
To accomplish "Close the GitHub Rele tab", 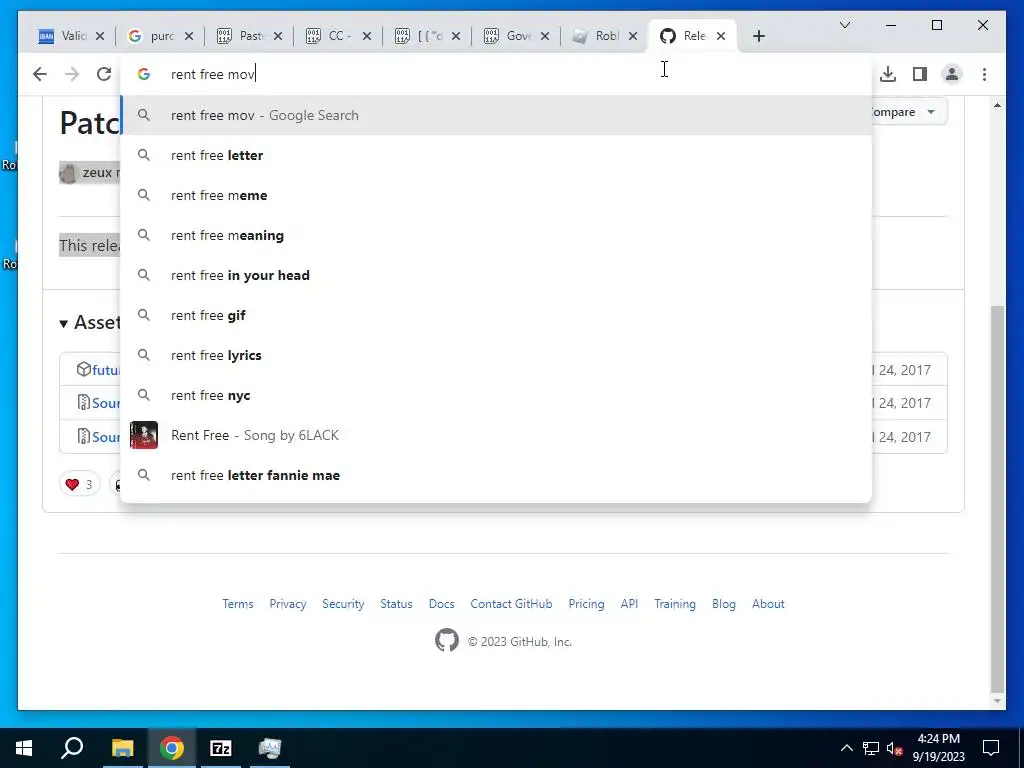I will [x=721, y=36].
